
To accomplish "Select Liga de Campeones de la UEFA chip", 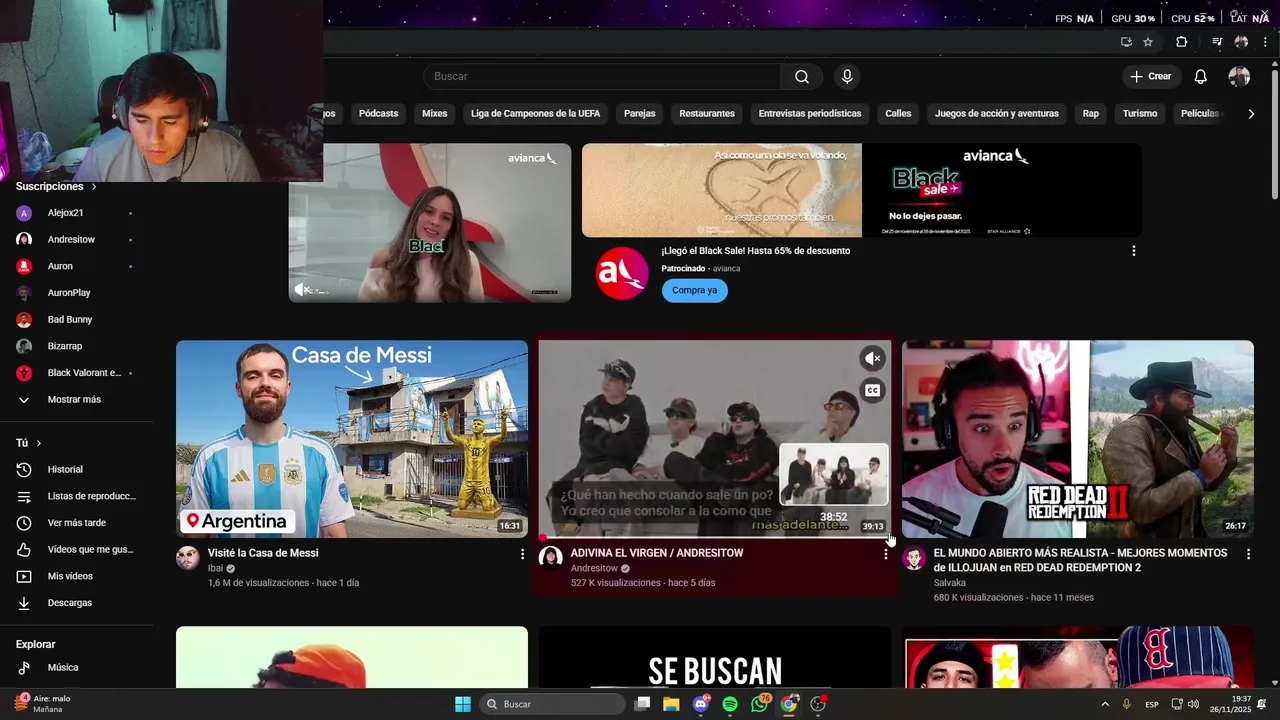I will point(536,114).
